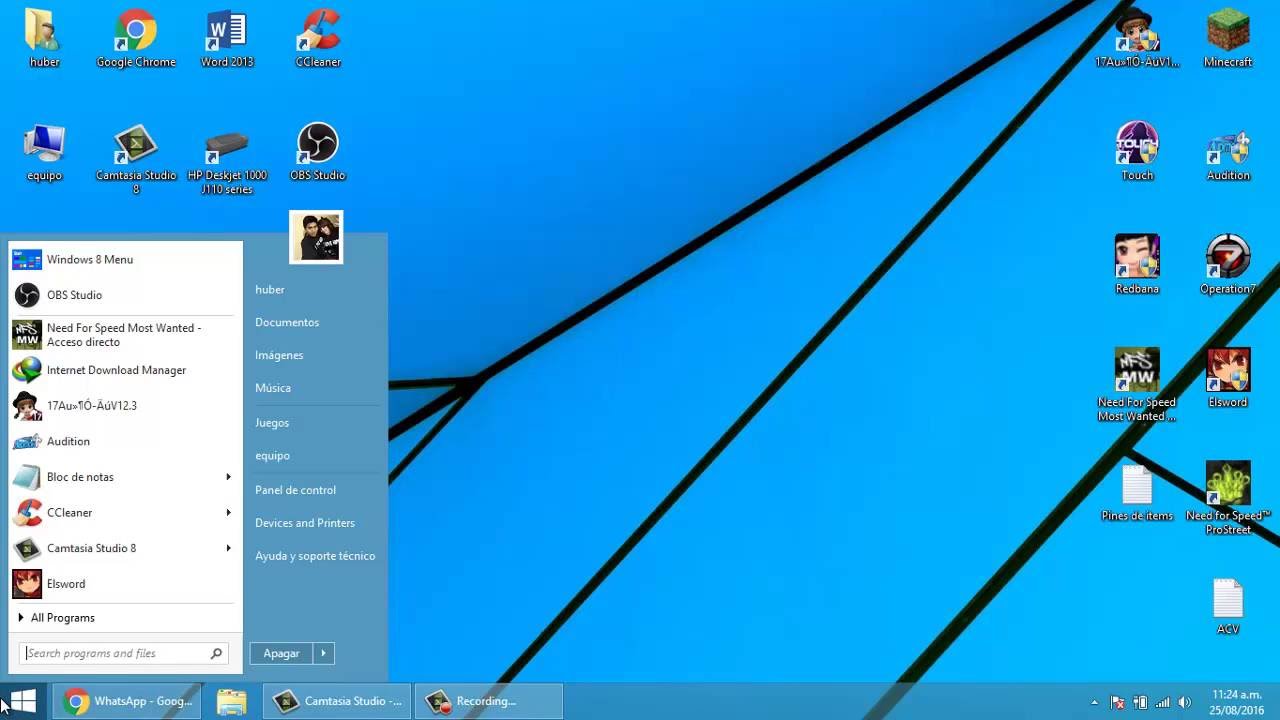
Task: Open the ACV file on desktop
Action: tap(1228, 606)
